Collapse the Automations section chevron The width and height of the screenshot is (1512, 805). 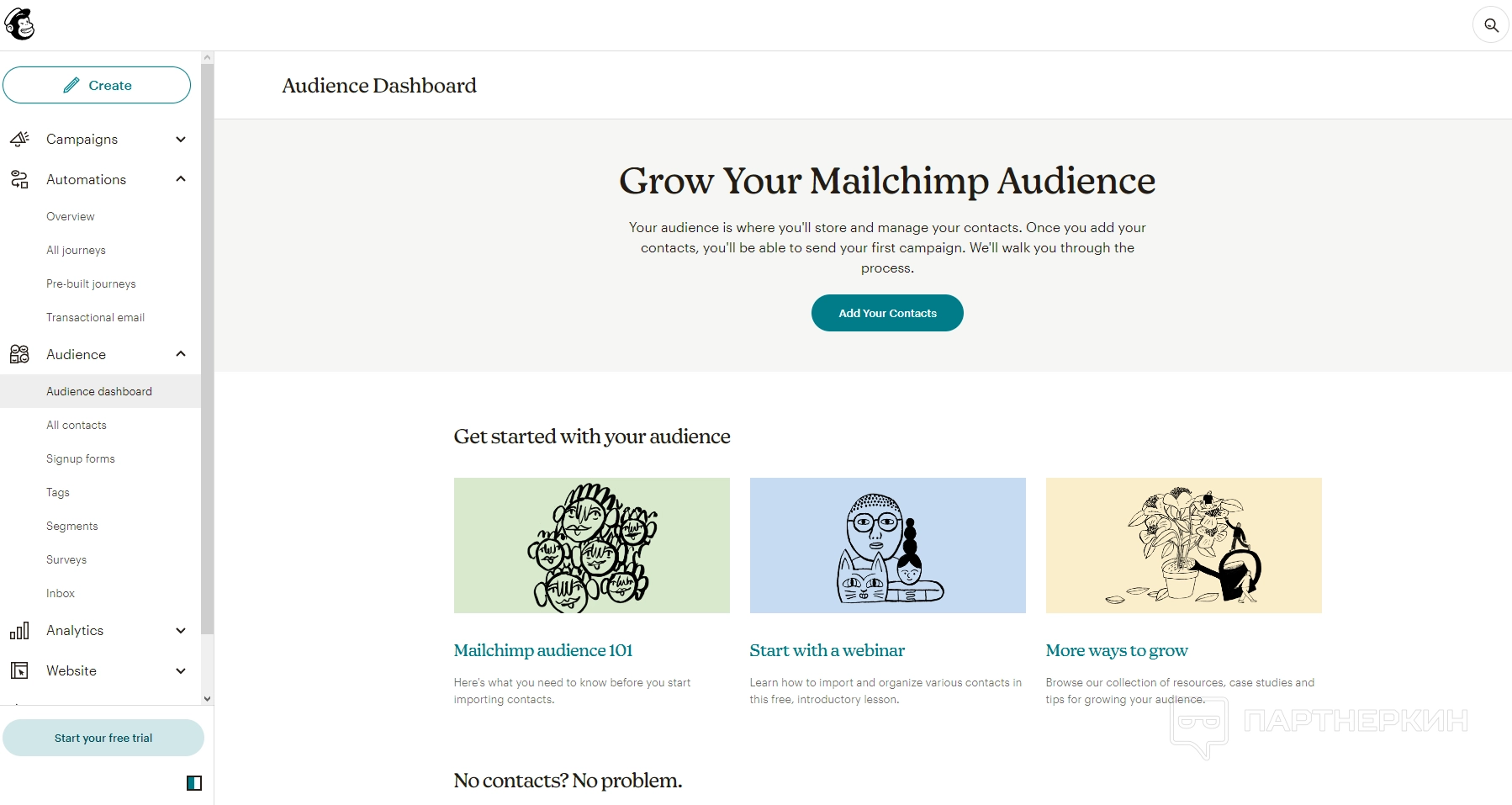[x=181, y=179]
